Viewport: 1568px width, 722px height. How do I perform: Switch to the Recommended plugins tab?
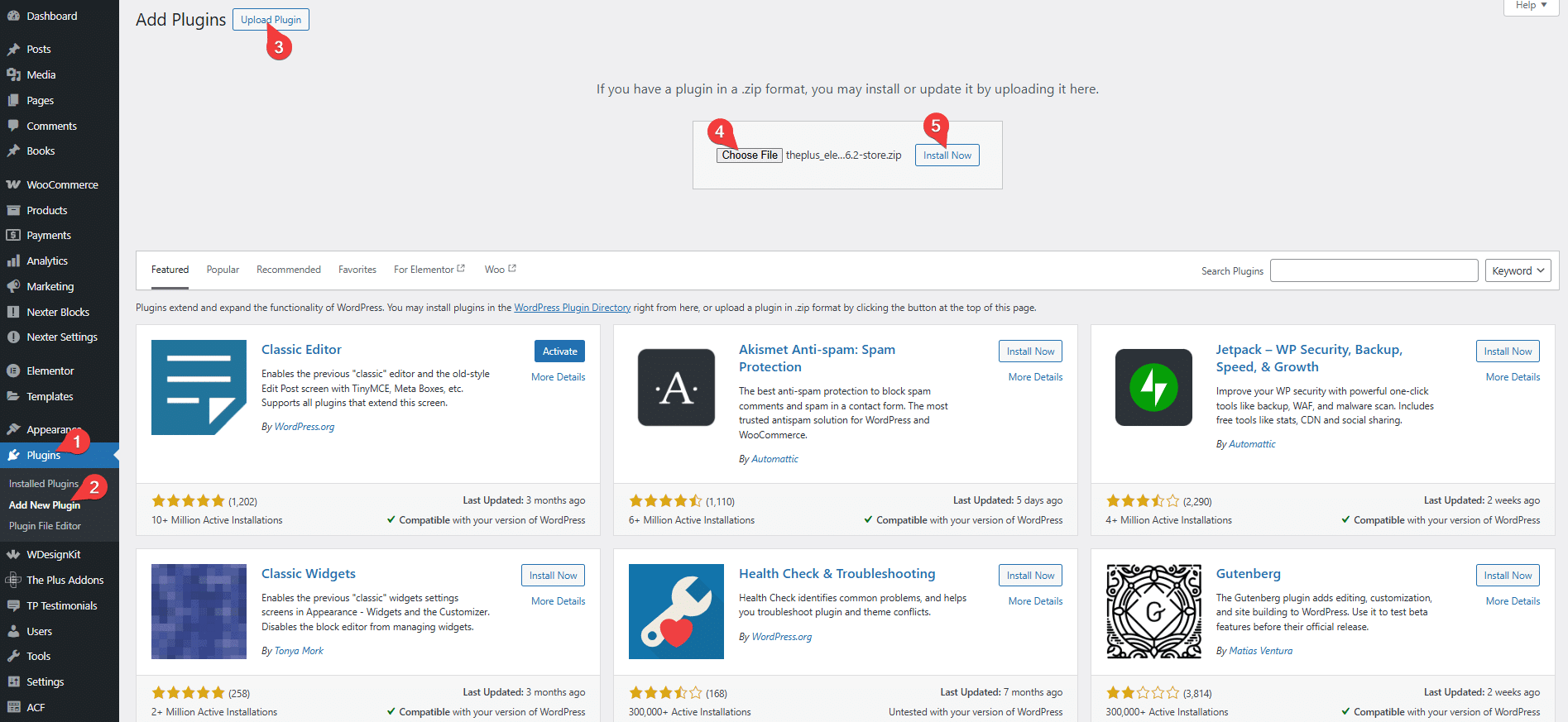coord(288,270)
